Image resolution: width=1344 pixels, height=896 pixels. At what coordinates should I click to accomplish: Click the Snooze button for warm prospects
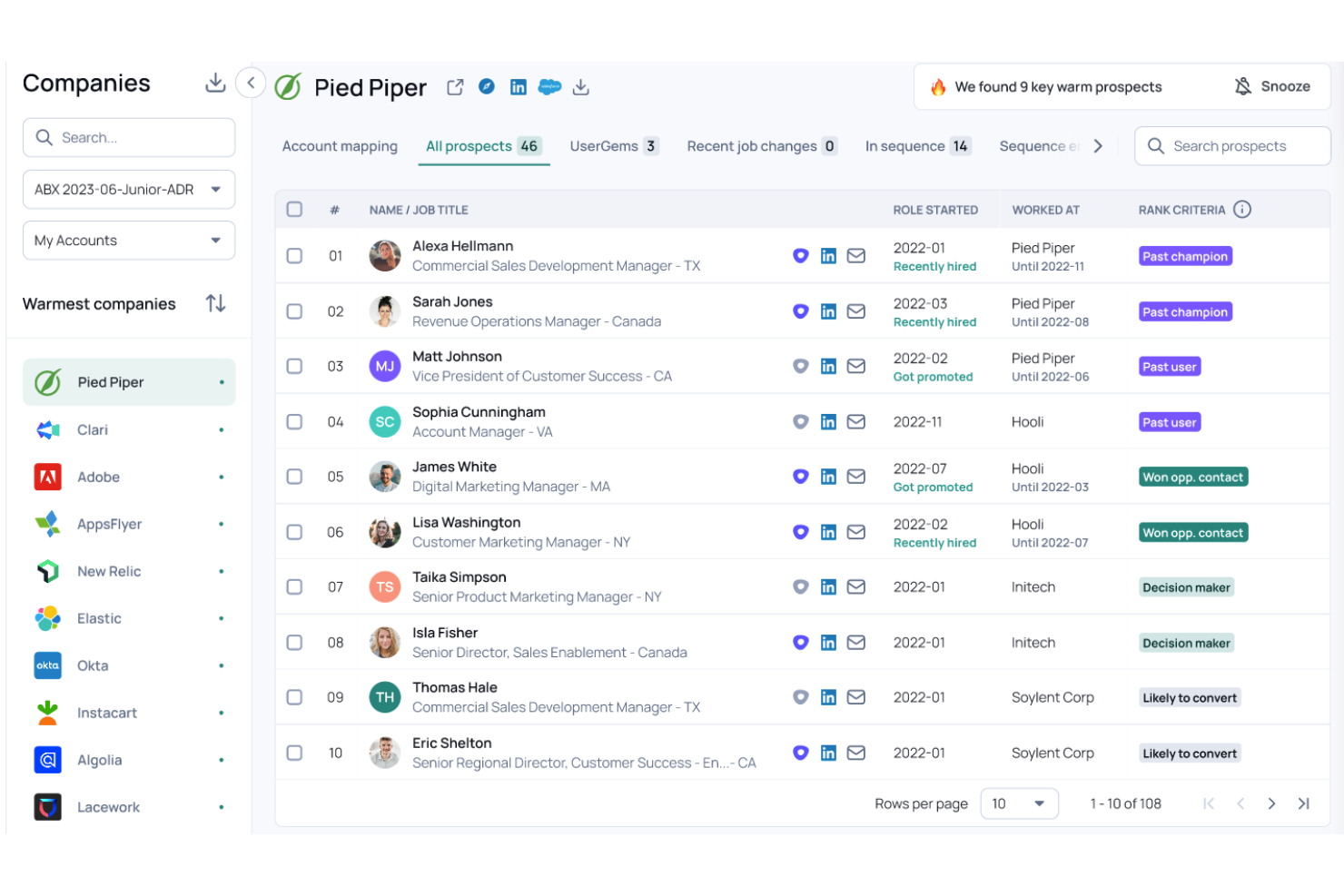point(1273,86)
